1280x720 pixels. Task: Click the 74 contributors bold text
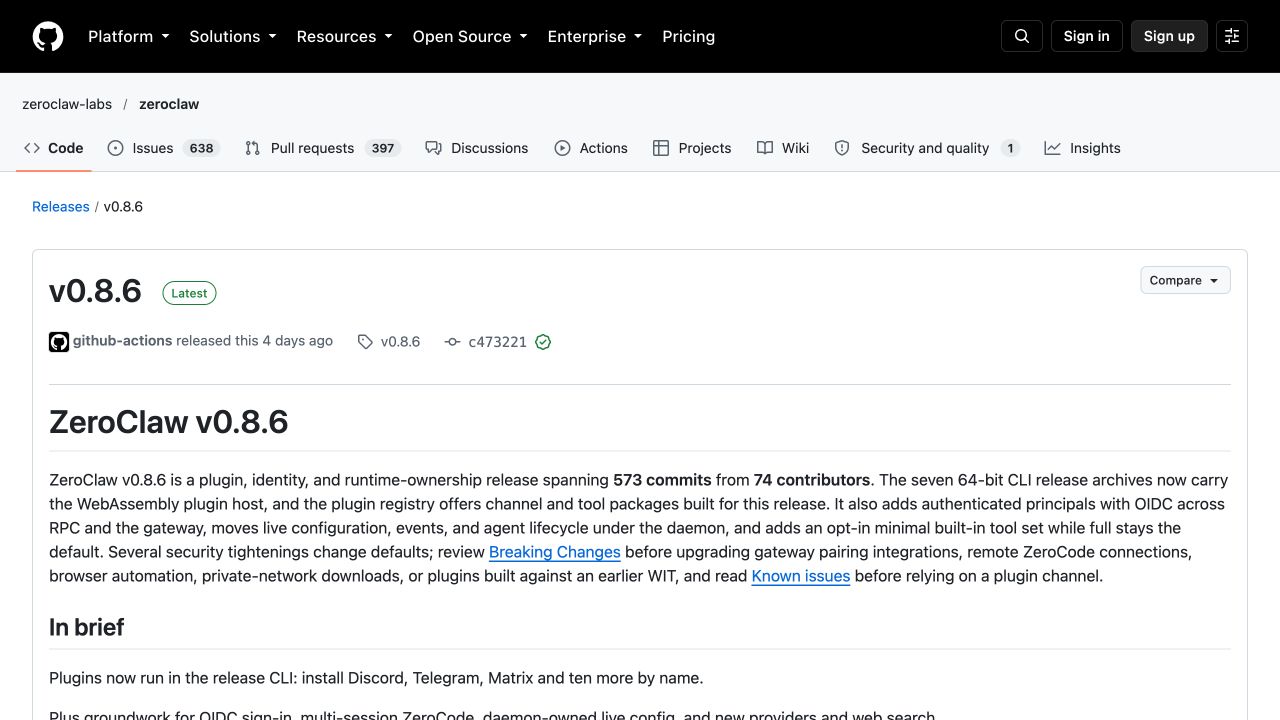point(812,480)
